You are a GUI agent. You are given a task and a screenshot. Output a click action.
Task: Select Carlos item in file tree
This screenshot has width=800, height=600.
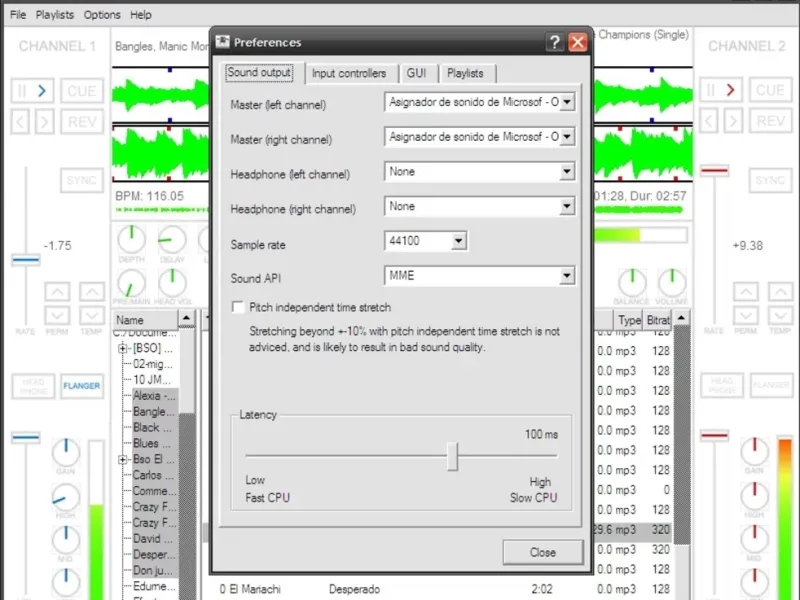[x=153, y=475]
